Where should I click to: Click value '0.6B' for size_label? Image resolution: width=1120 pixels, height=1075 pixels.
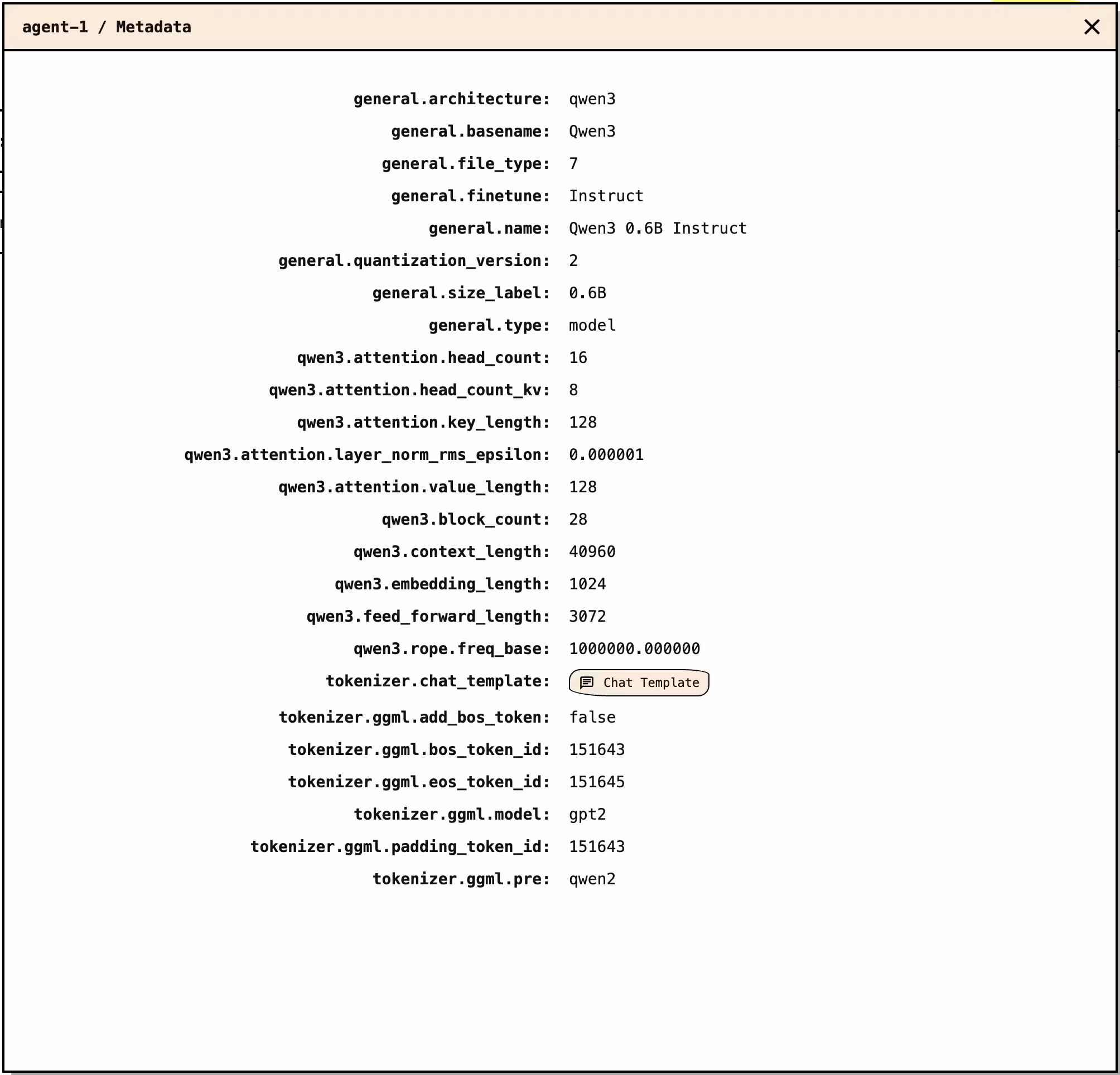(x=587, y=293)
